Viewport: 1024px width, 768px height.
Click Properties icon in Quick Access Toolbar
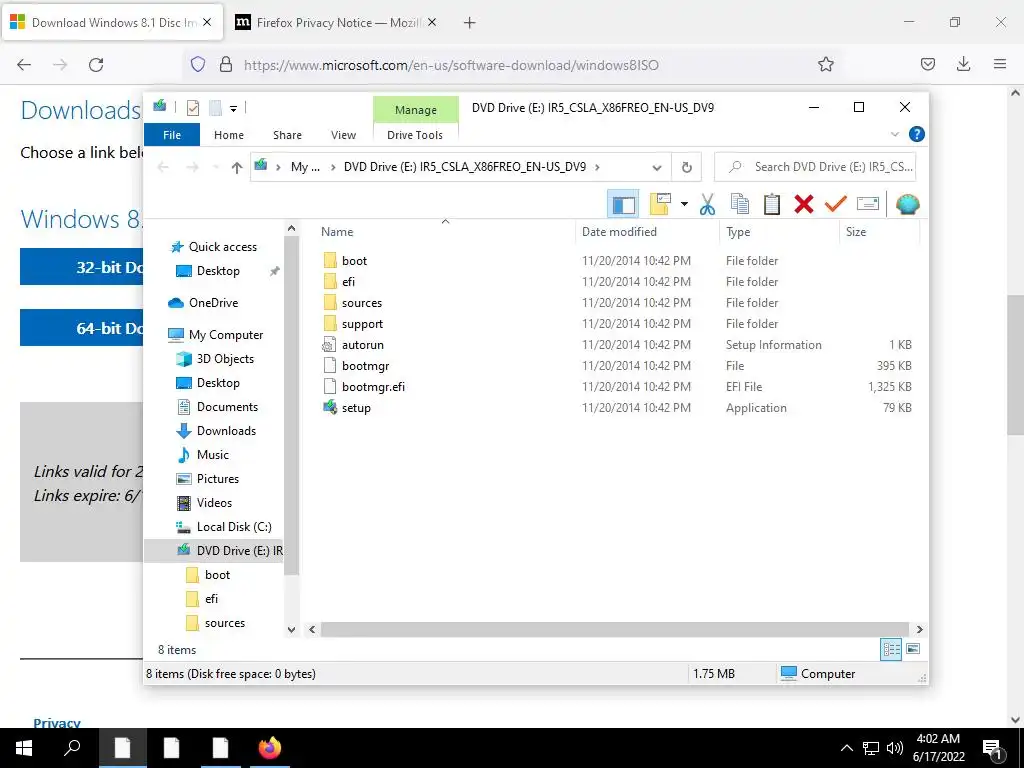[x=193, y=108]
